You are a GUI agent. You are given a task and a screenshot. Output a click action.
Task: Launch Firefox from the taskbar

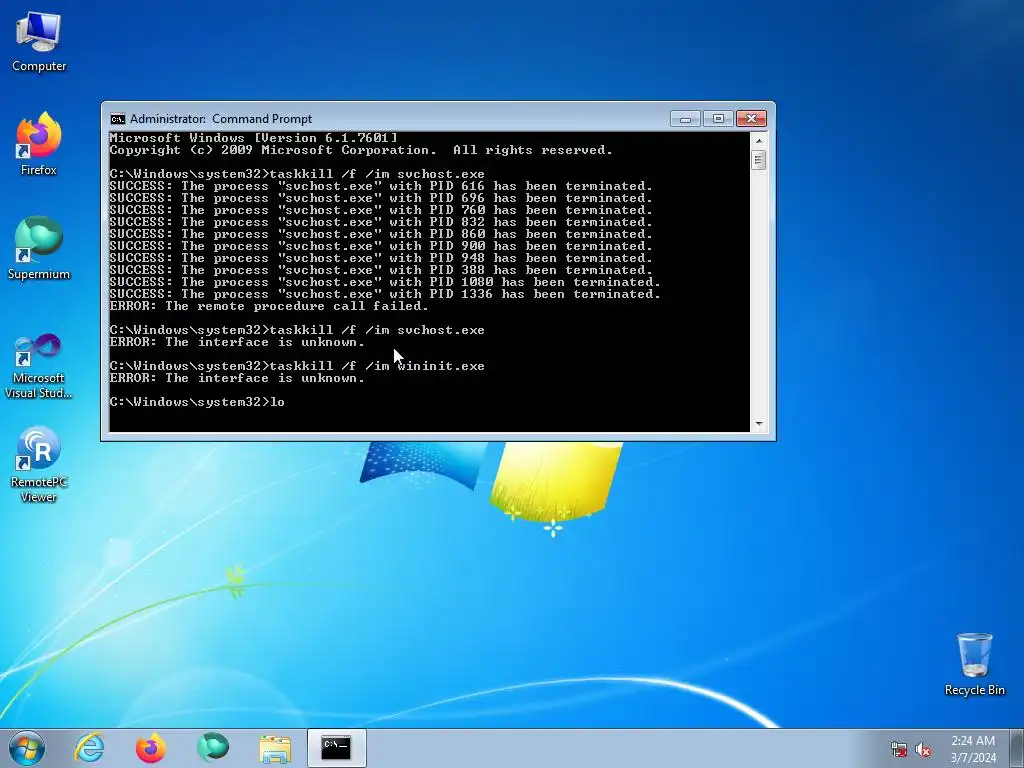[x=150, y=748]
